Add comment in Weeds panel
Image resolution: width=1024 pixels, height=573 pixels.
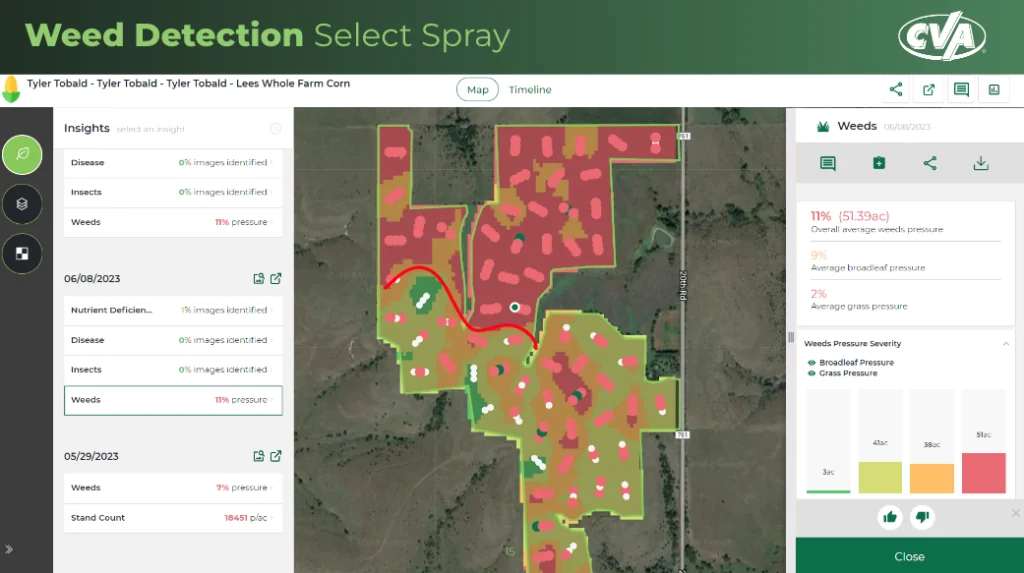click(827, 163)
